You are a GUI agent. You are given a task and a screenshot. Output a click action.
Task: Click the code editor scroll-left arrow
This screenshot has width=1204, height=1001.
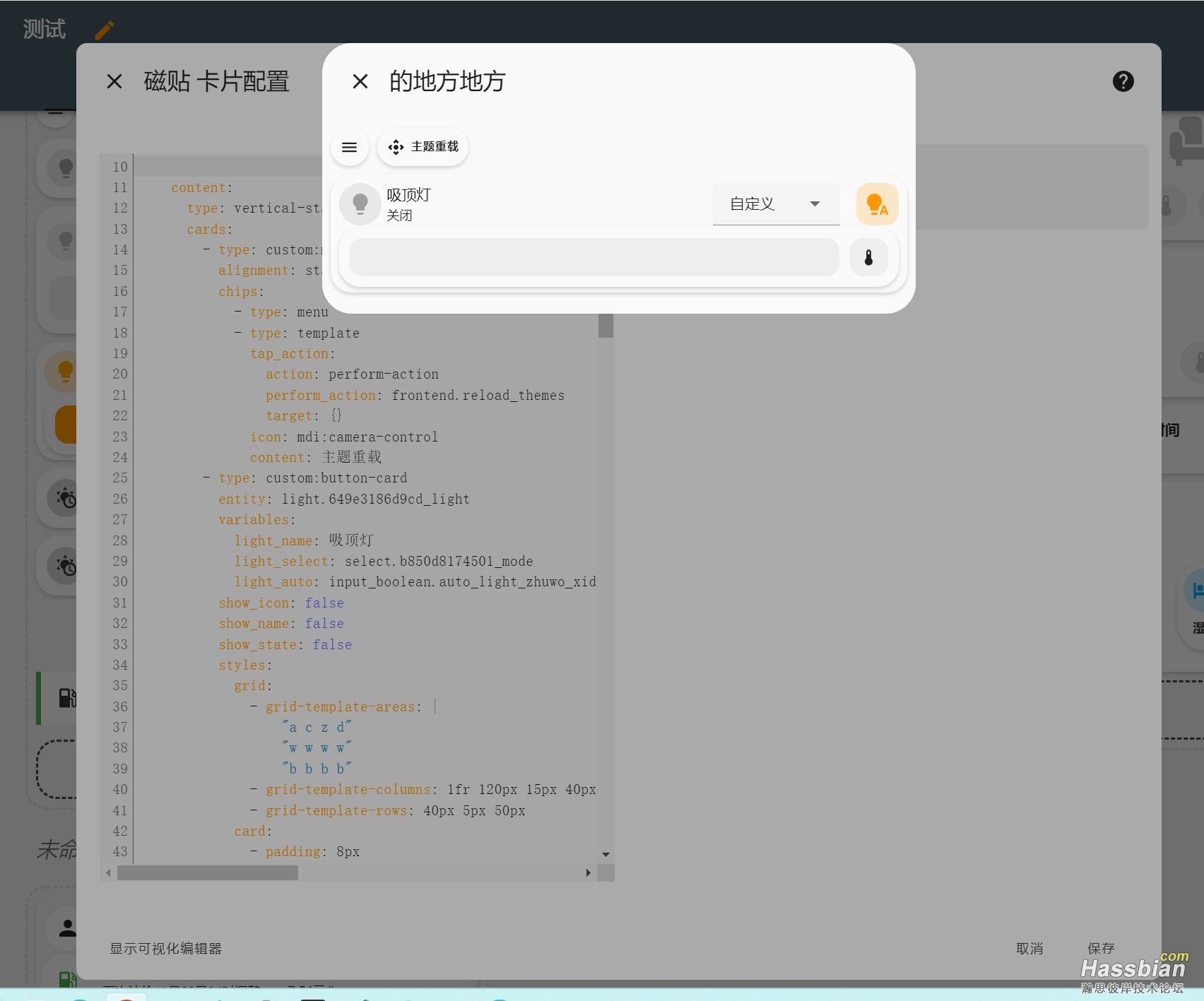pyautogui.click(x=108, y=873)
